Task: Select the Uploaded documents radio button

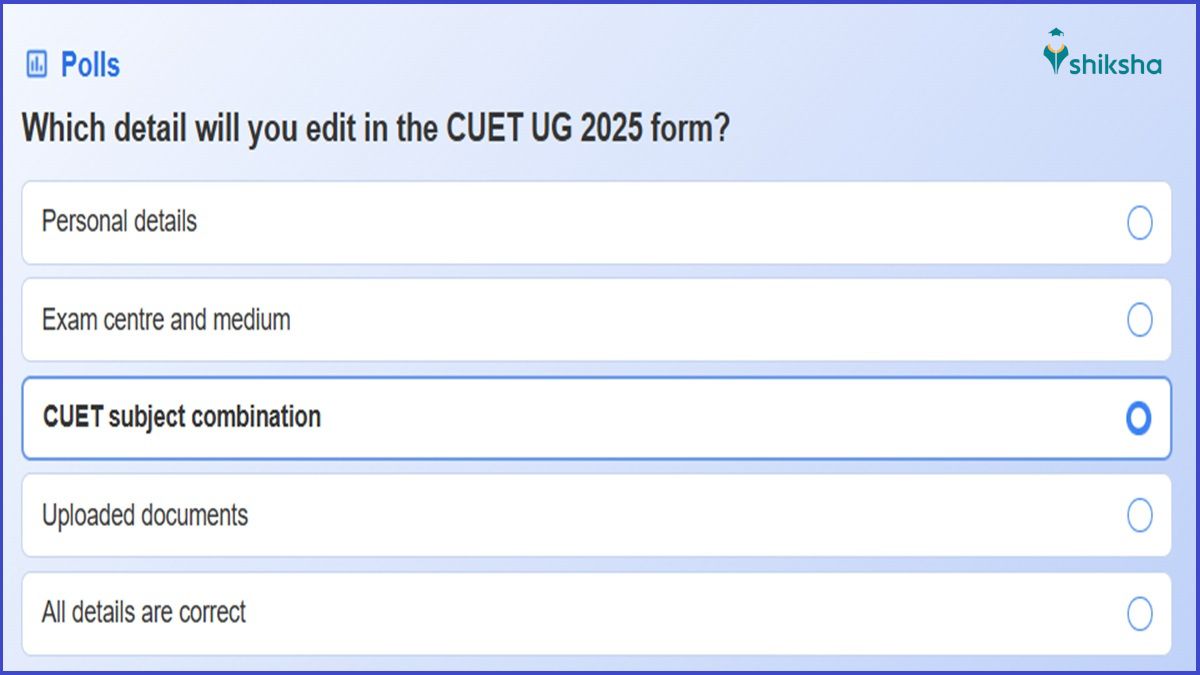Action: pos(1139,515)
